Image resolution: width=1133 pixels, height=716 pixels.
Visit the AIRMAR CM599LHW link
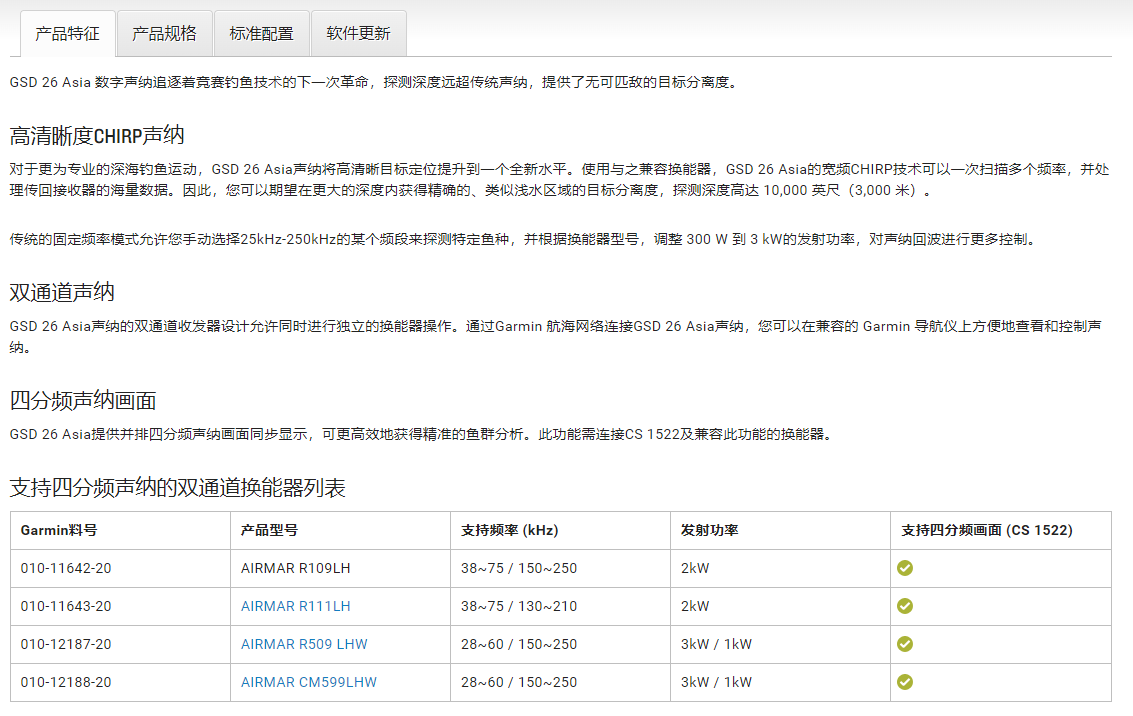tap(308, 682)
